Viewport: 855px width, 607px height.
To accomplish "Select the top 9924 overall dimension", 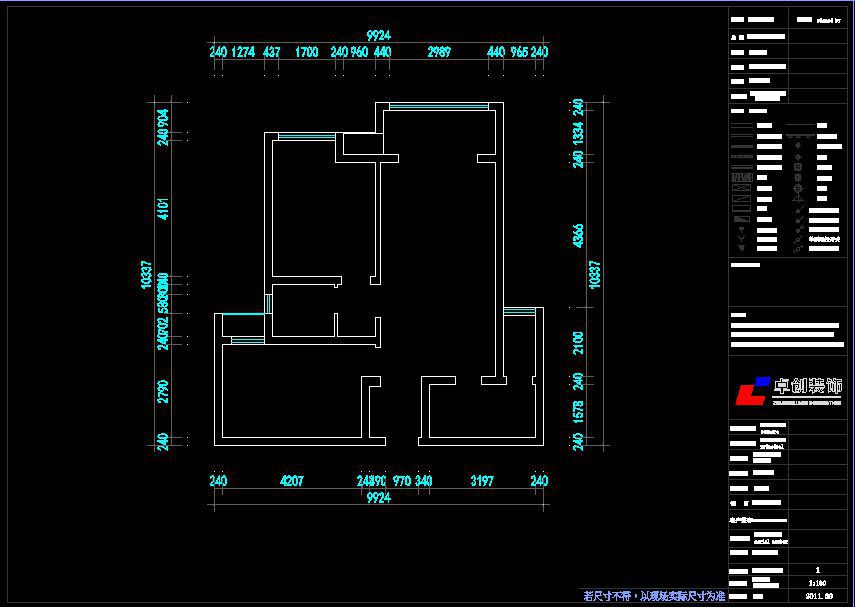I will 378,35.
